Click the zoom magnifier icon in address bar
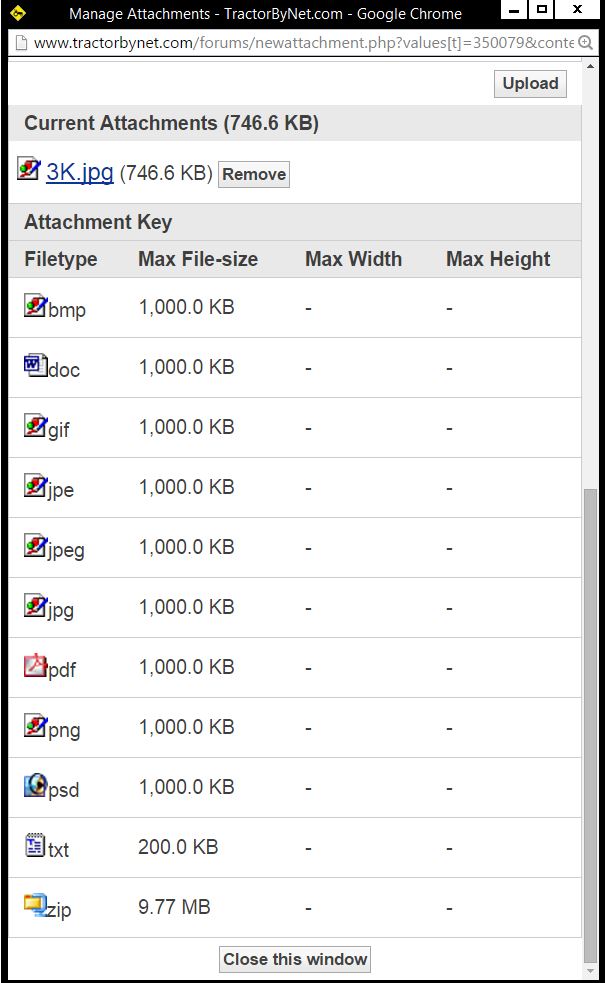The image size is (605, 983). pyautogui.click(x=586, y=43)
